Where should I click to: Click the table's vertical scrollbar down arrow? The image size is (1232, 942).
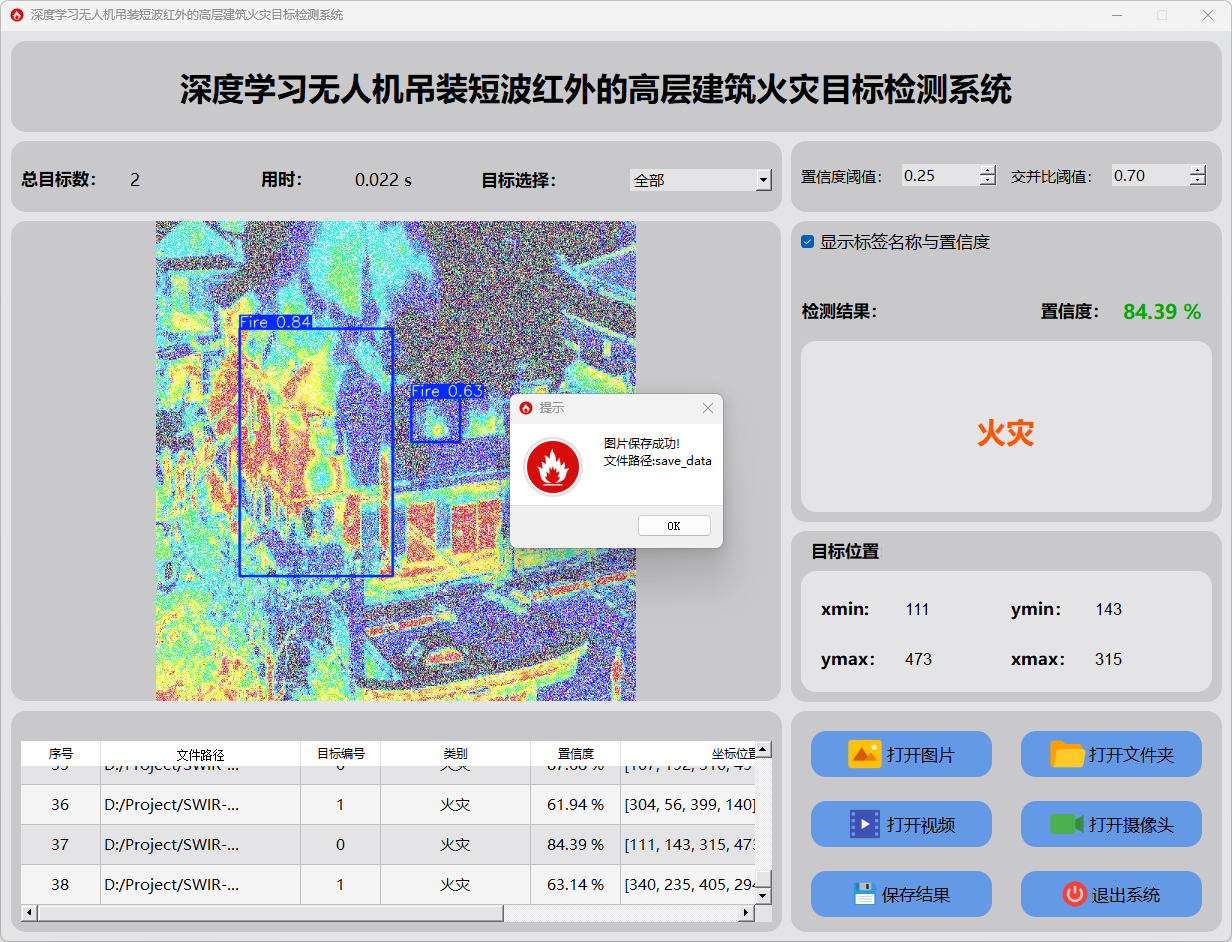pos(763,896)
